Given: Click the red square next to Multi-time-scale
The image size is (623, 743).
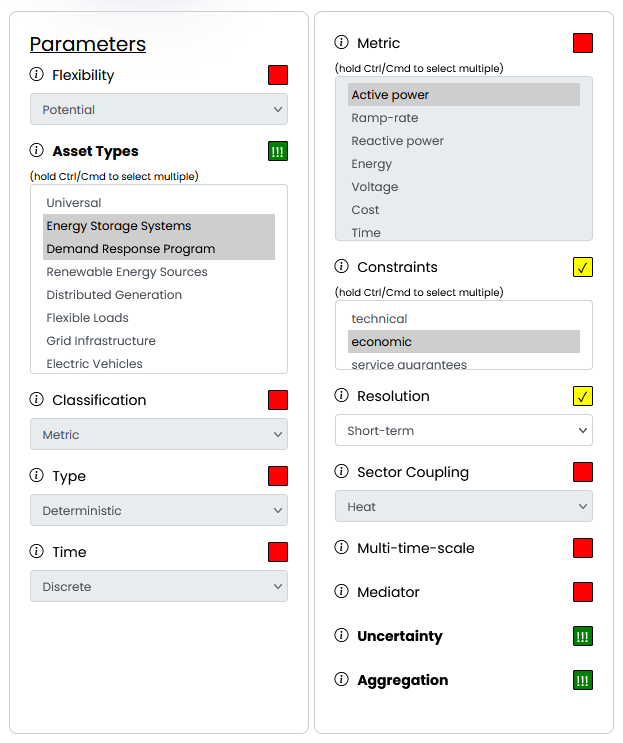Looking at the screenshot, I should coord(583,548).
